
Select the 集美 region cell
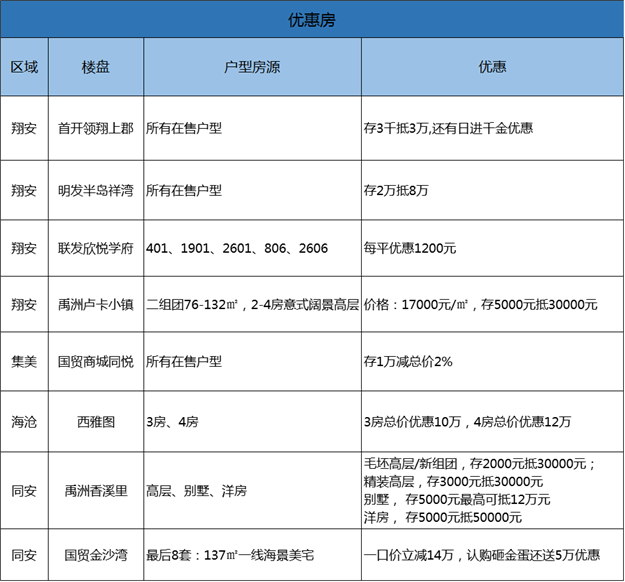24,361
